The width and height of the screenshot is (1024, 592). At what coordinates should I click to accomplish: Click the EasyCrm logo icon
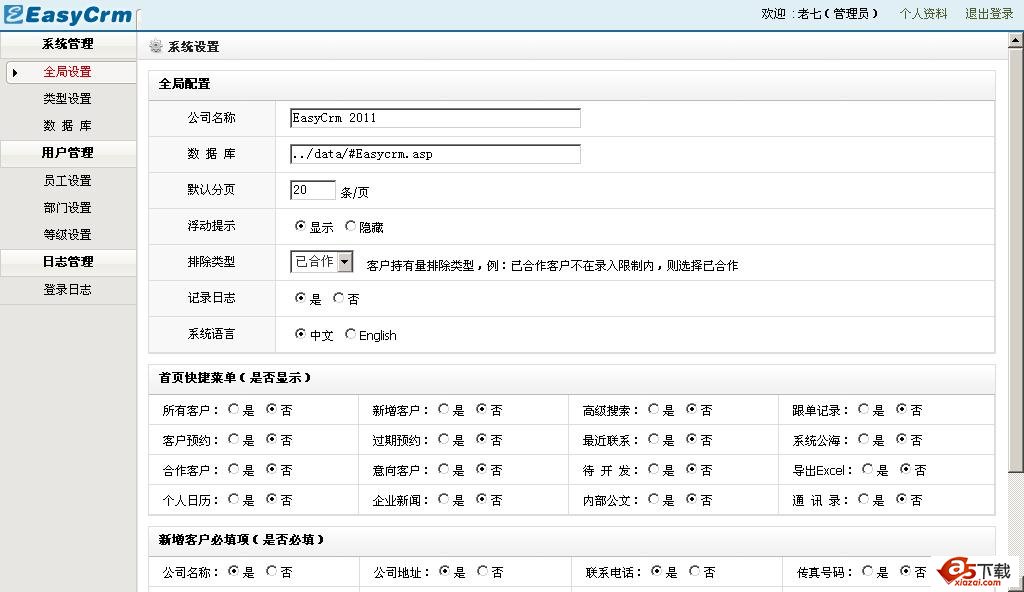[13, 15]
